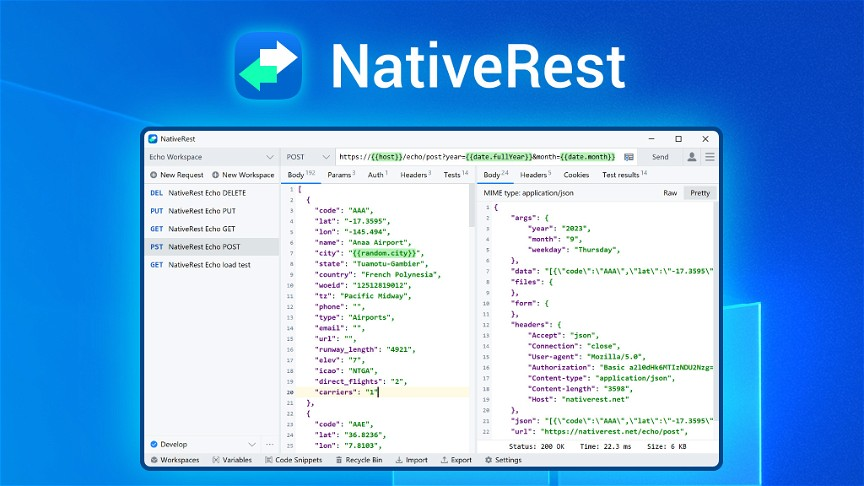Screen dimensions: 864x486
Task: Switch response view to Raw
Action: 670,192
